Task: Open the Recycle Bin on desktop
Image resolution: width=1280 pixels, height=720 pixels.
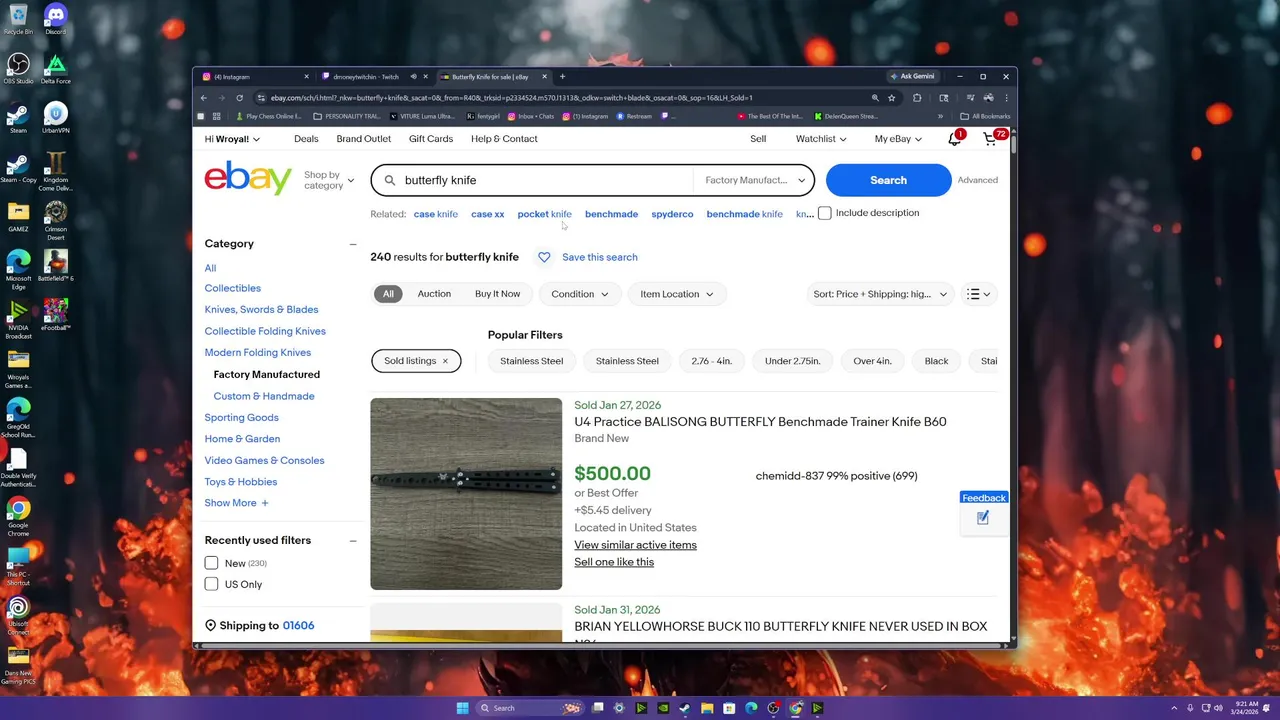Action: coord(18,18)
